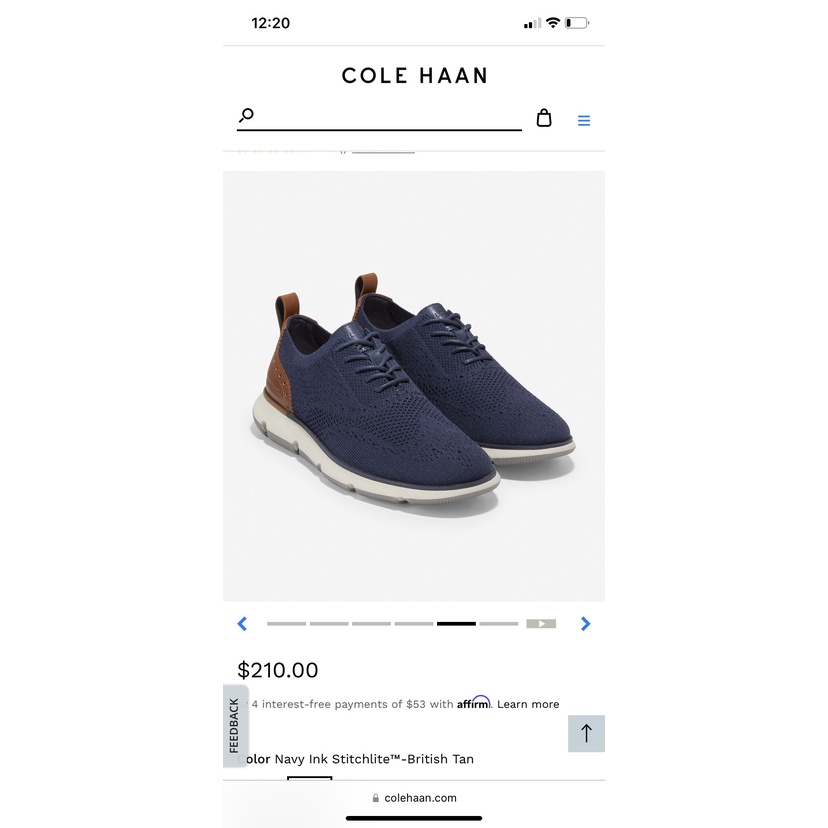The image size is (828, 828).
Task: Advance to next product image arrow
Action: [585, 624]
